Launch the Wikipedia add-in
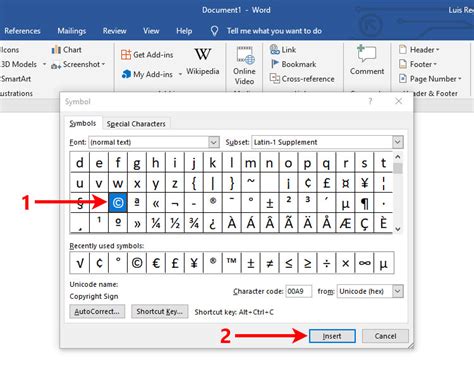 203,62
